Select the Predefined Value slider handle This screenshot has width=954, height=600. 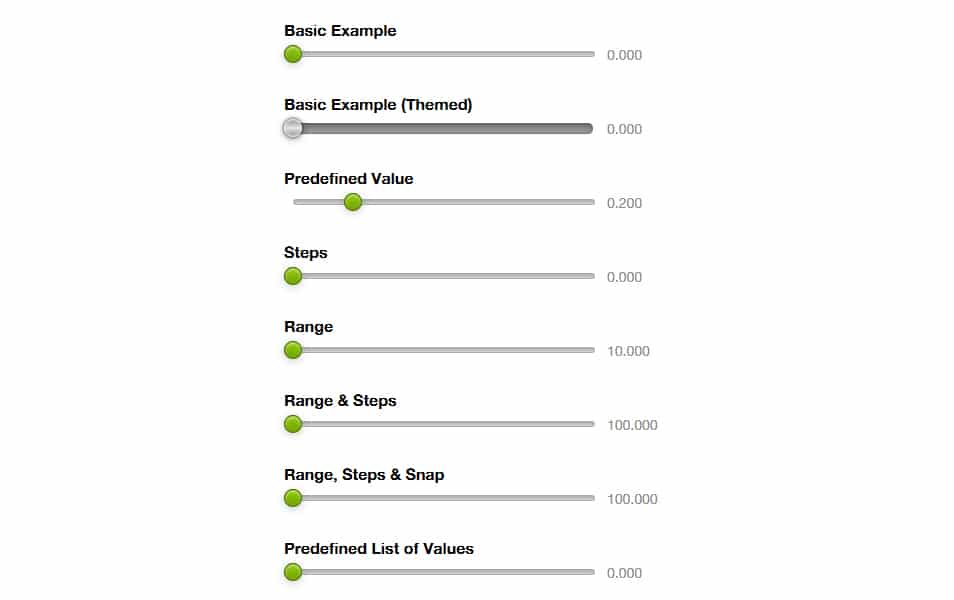[x=353, y=202]
